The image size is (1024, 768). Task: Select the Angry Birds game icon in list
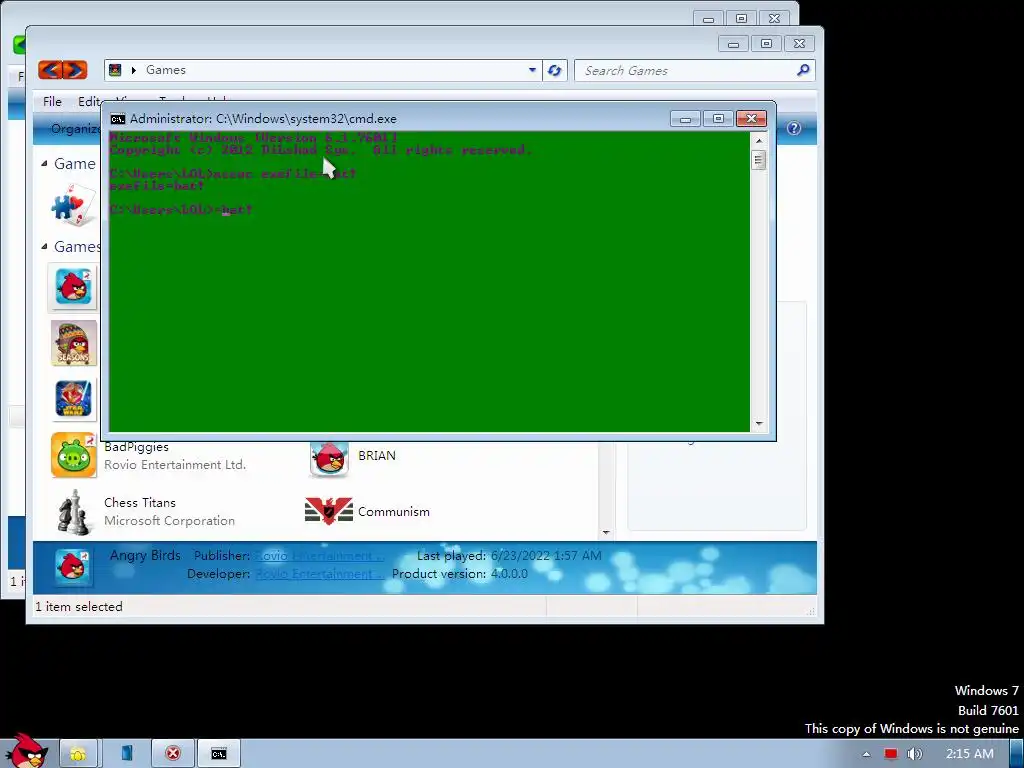pyautogui.click(x=73, y=287)
